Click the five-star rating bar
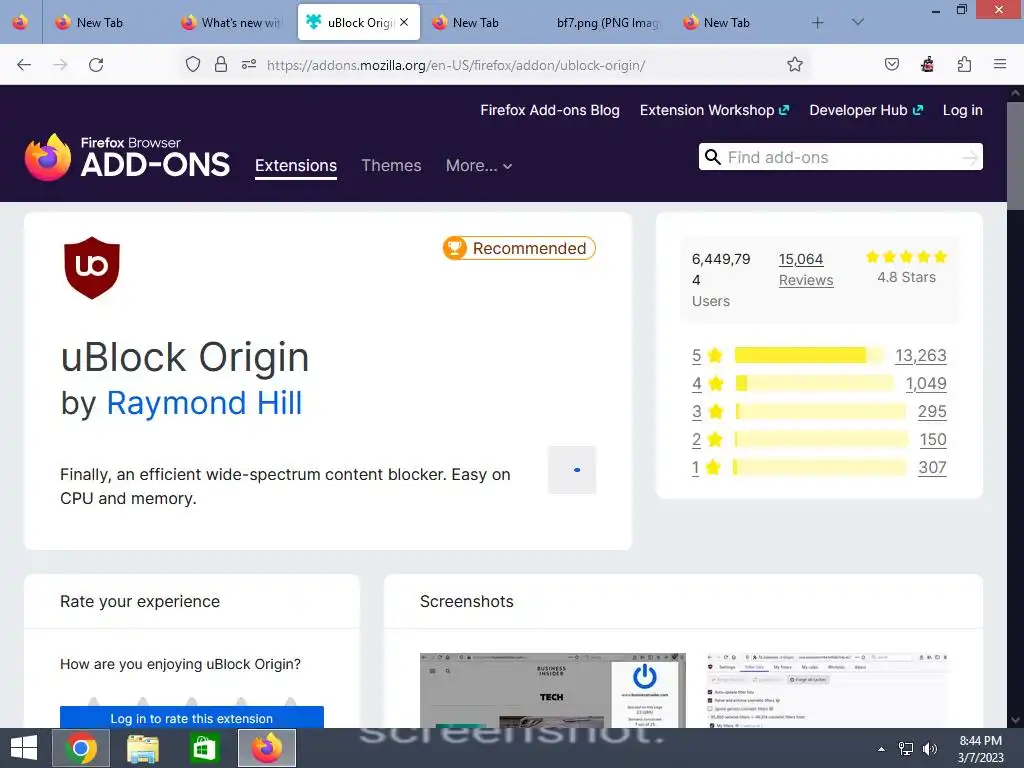The image size is (1024, 768). tap(809, 355)
